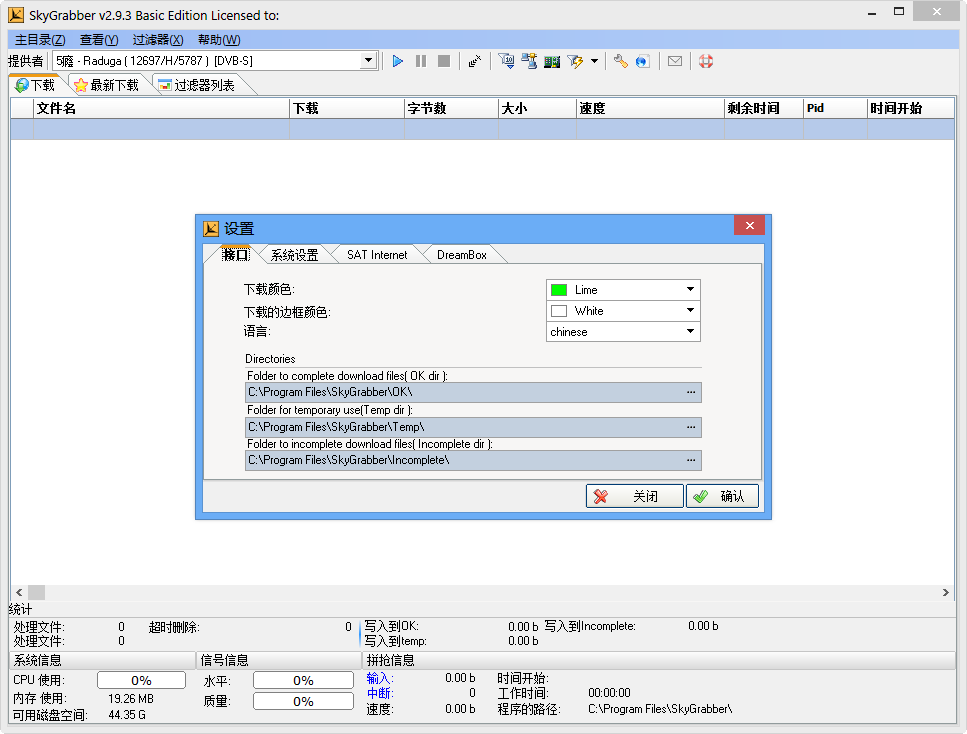Screen dimensions: 967x734
Task: Click the 关闭 button in settings
Action: pos(635,496)
